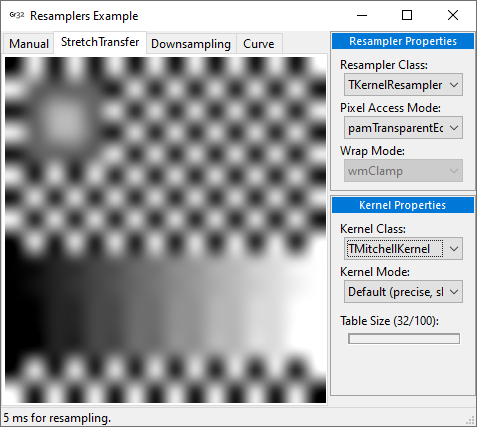Screen dimensions: 477x427
Task: Maximize the Resamplers Example window
Action: (x=407, y=15)
